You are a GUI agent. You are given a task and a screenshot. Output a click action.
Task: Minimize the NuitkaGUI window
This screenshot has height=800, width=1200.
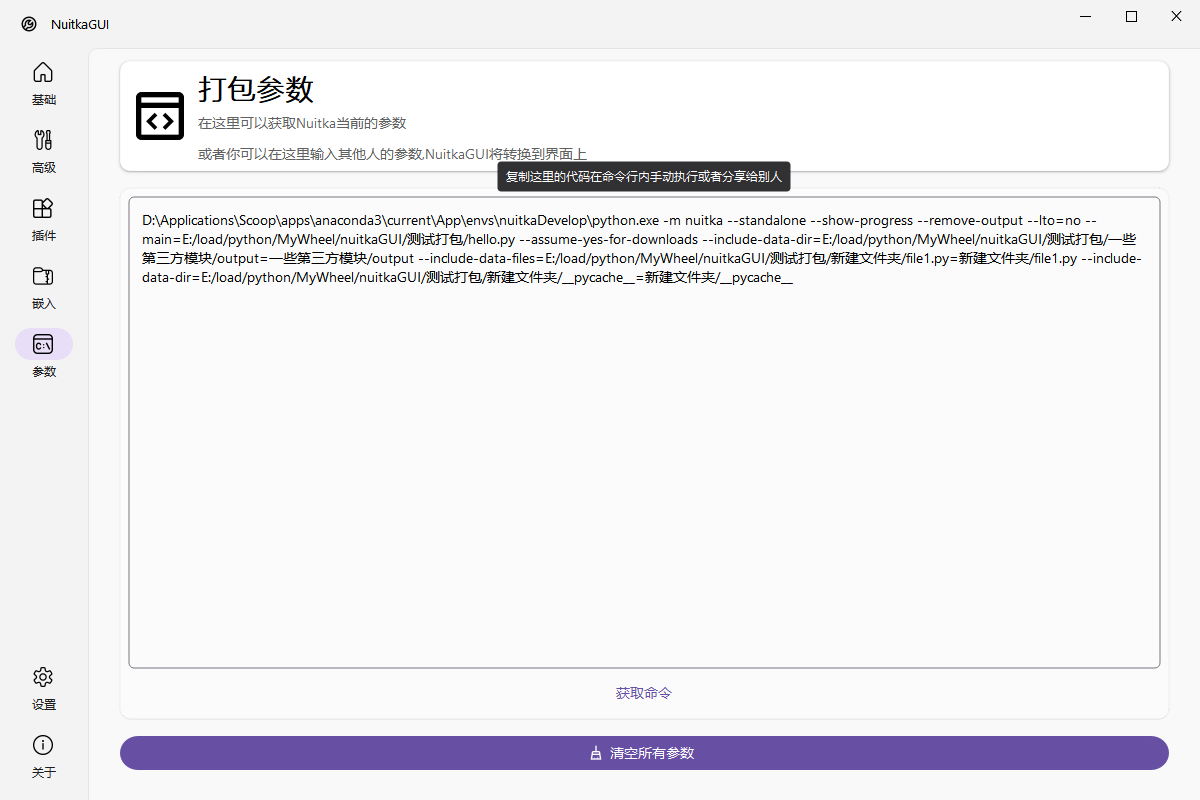point(1085,16)
